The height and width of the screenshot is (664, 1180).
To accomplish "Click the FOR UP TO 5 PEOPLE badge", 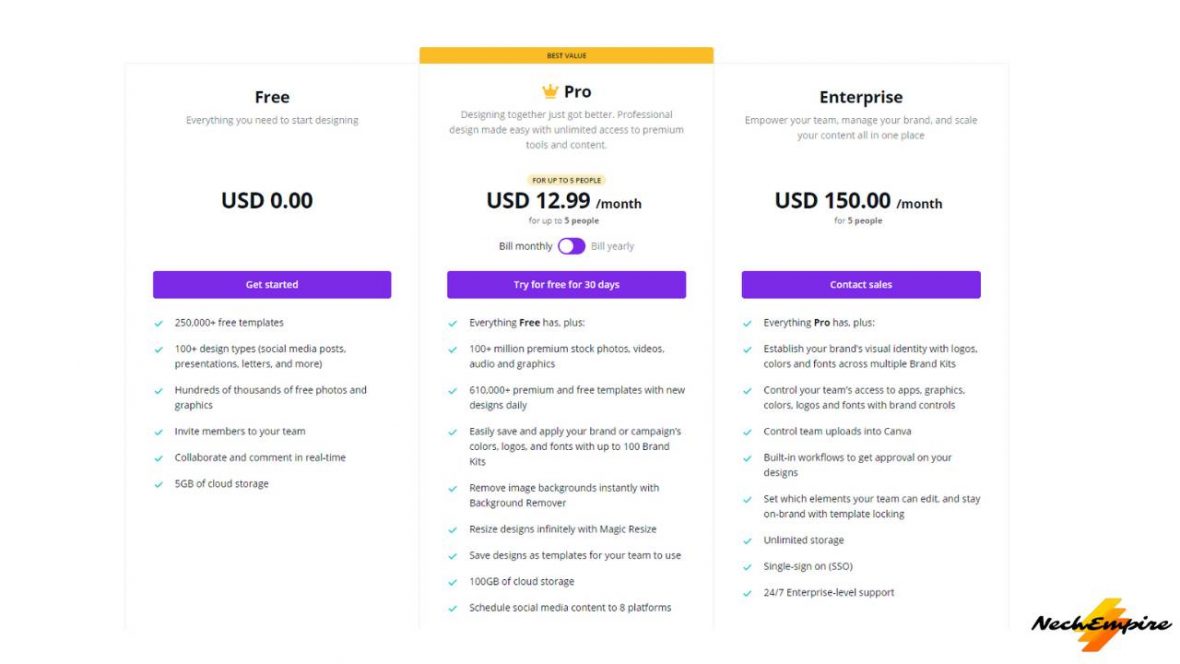I will (x=566, y=180).
